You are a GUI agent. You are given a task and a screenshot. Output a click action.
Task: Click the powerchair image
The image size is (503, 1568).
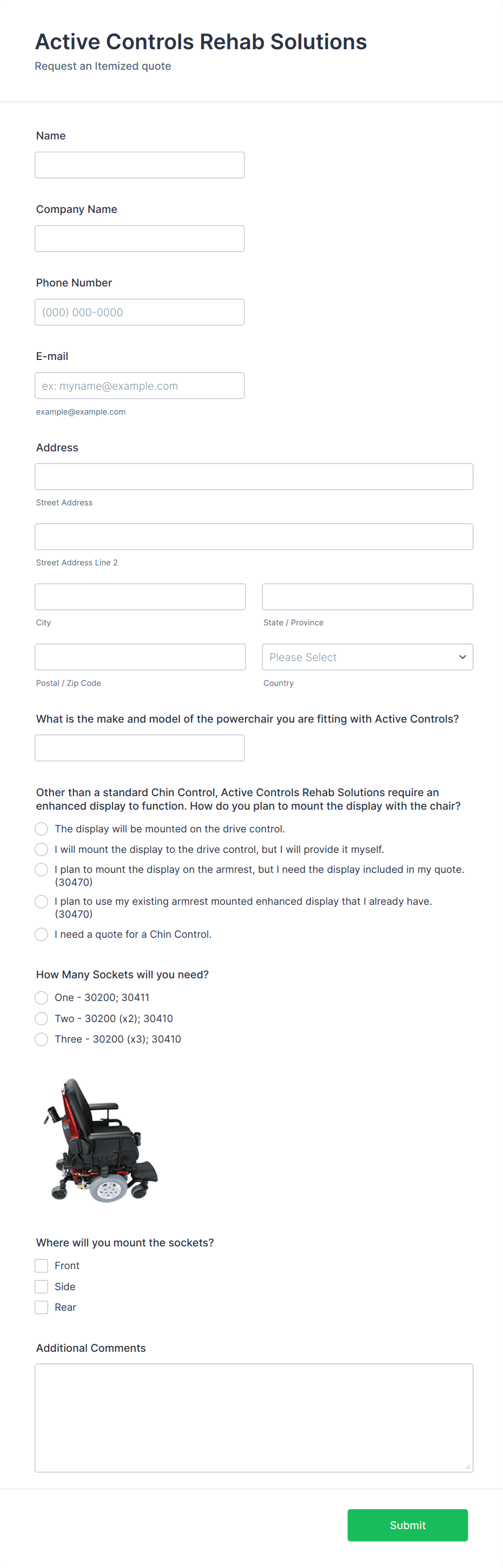[101, 1142]
